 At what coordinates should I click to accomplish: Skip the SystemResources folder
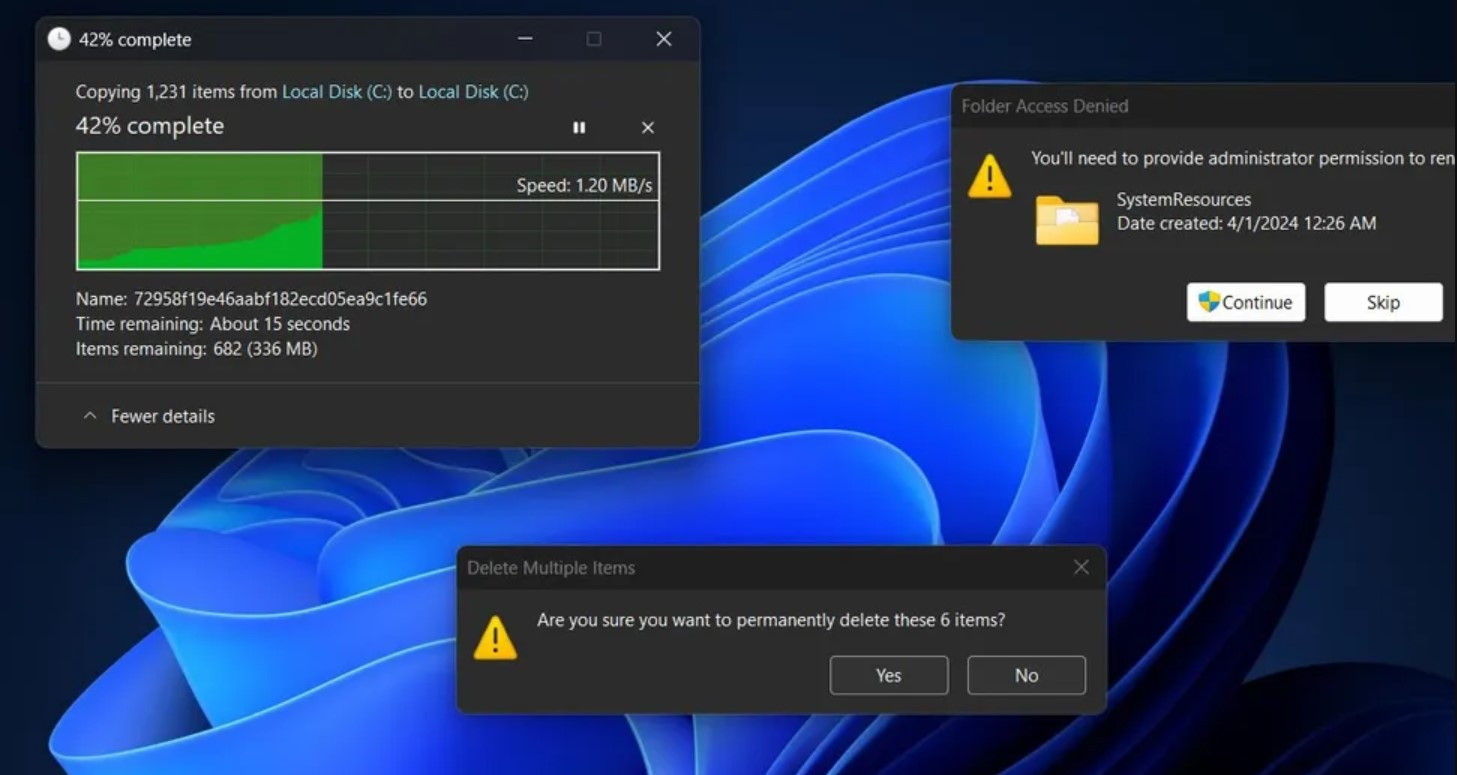(1383, 302)
